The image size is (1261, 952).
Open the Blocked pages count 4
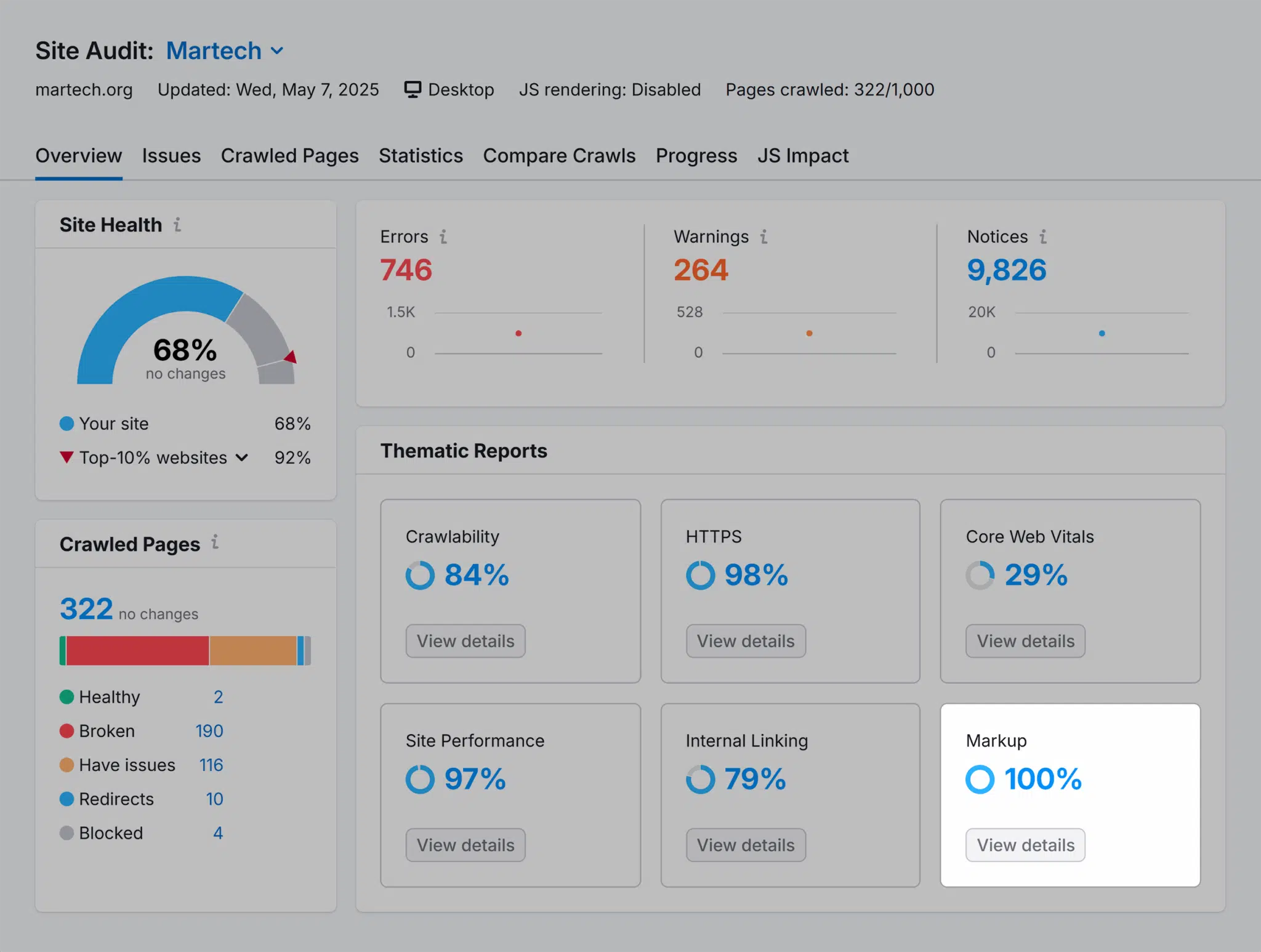(218, 833)
